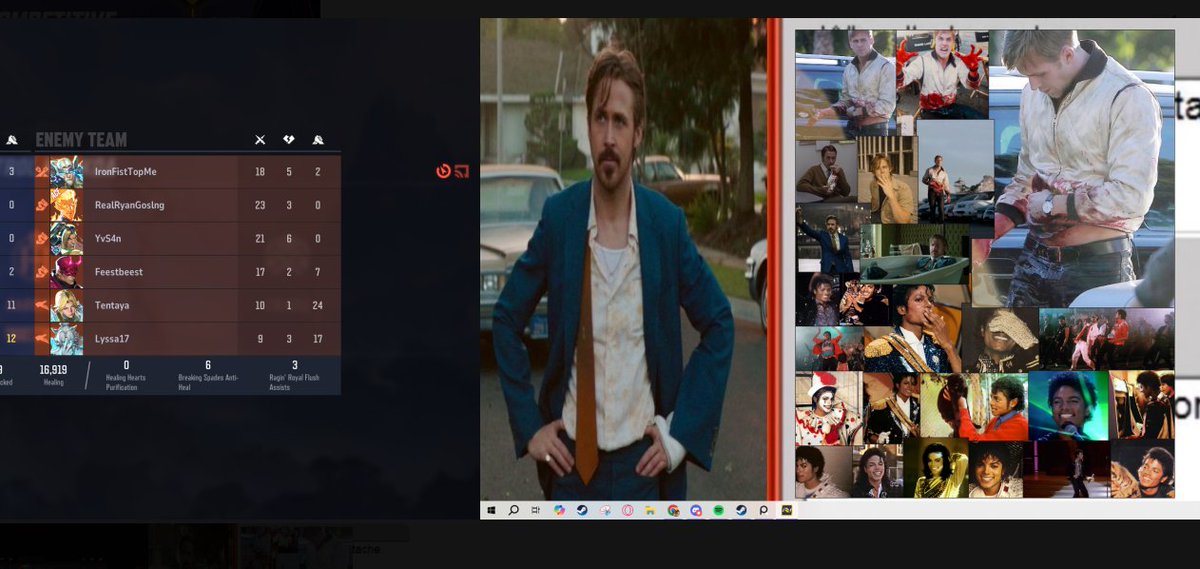Select YvS4n's hero portrait

pos(66,239)
